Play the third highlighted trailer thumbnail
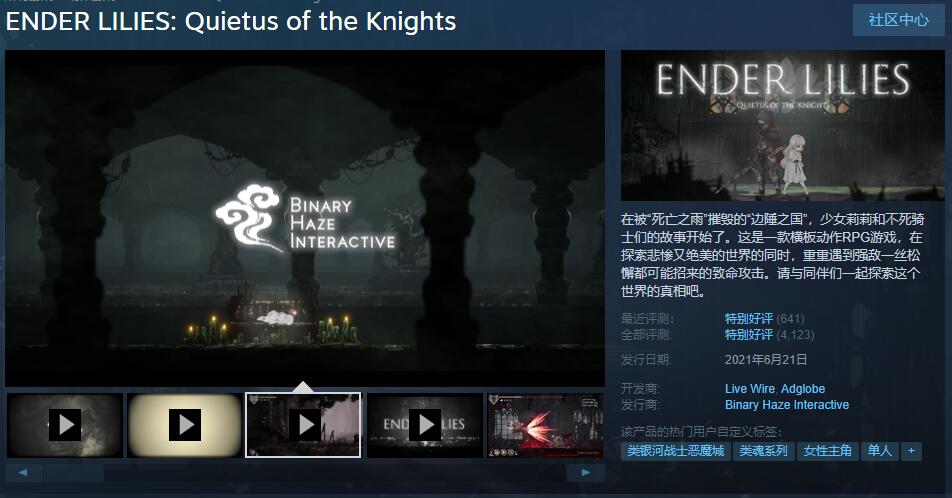This screenshot has width=952, height=498. (x=303, y=425)
